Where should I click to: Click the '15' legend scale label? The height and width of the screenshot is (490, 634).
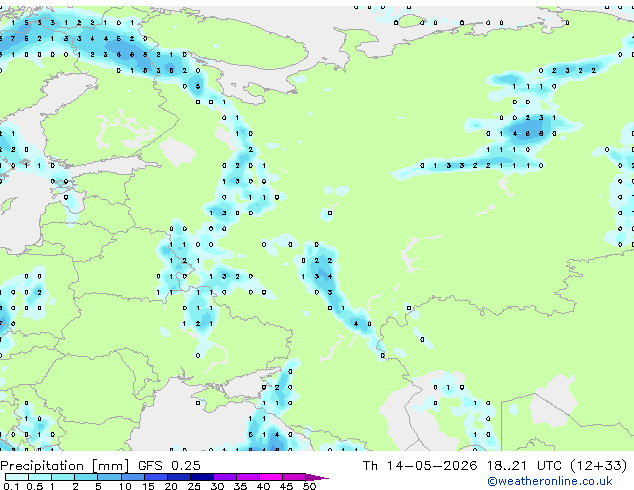(148, 486)
